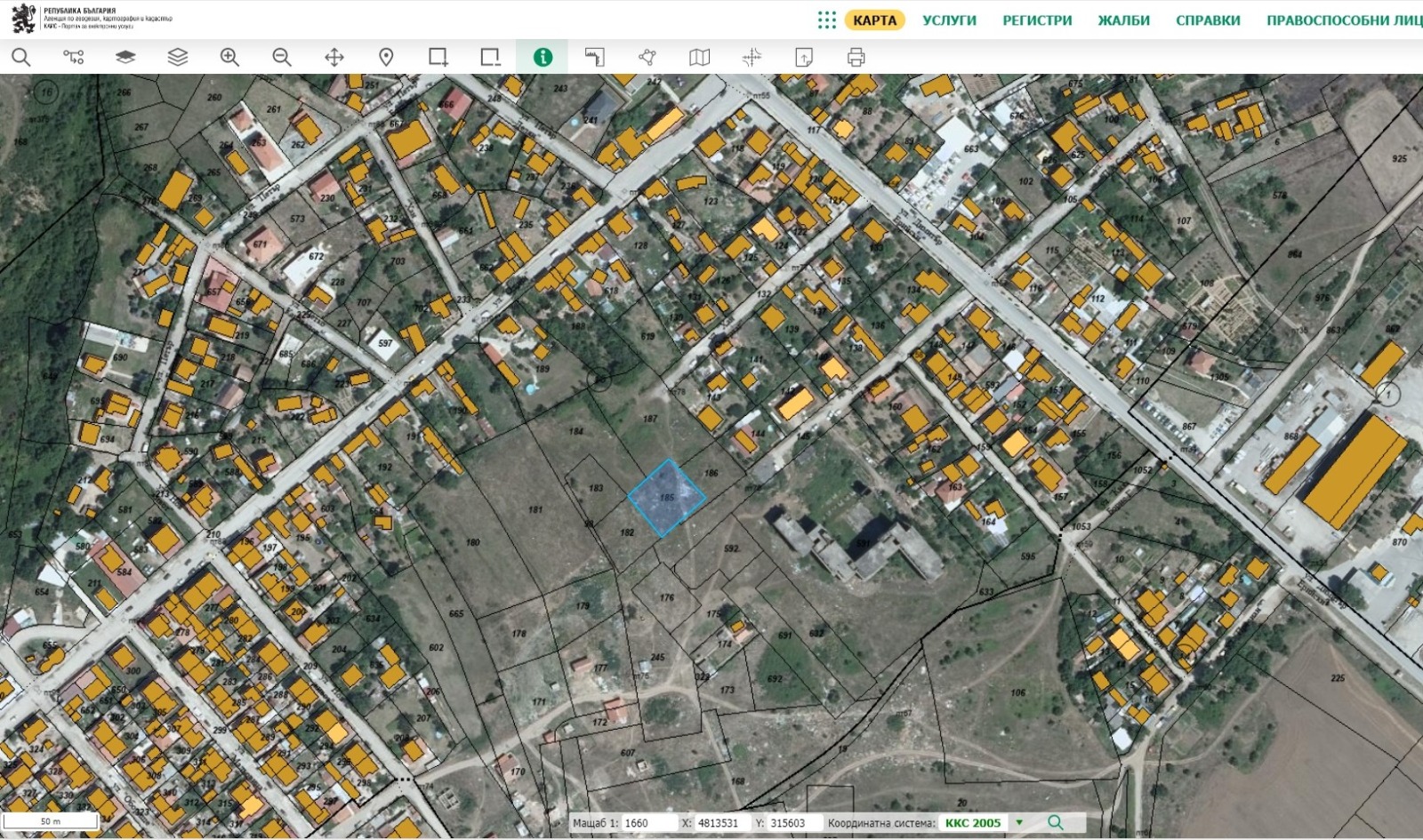Click the print map icon
Image resolution: width=1423 pixels, height=840 pixels.
tap(856, 58)
